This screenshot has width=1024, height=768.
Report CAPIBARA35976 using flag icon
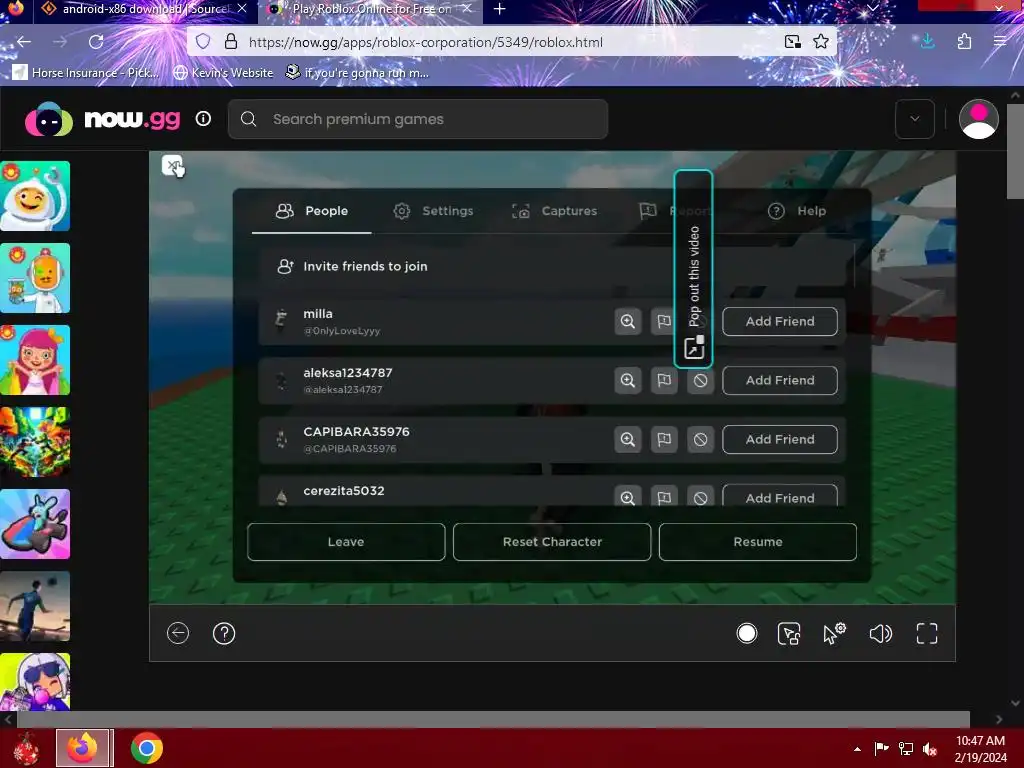pyautogui.click(x=664, y=440)
